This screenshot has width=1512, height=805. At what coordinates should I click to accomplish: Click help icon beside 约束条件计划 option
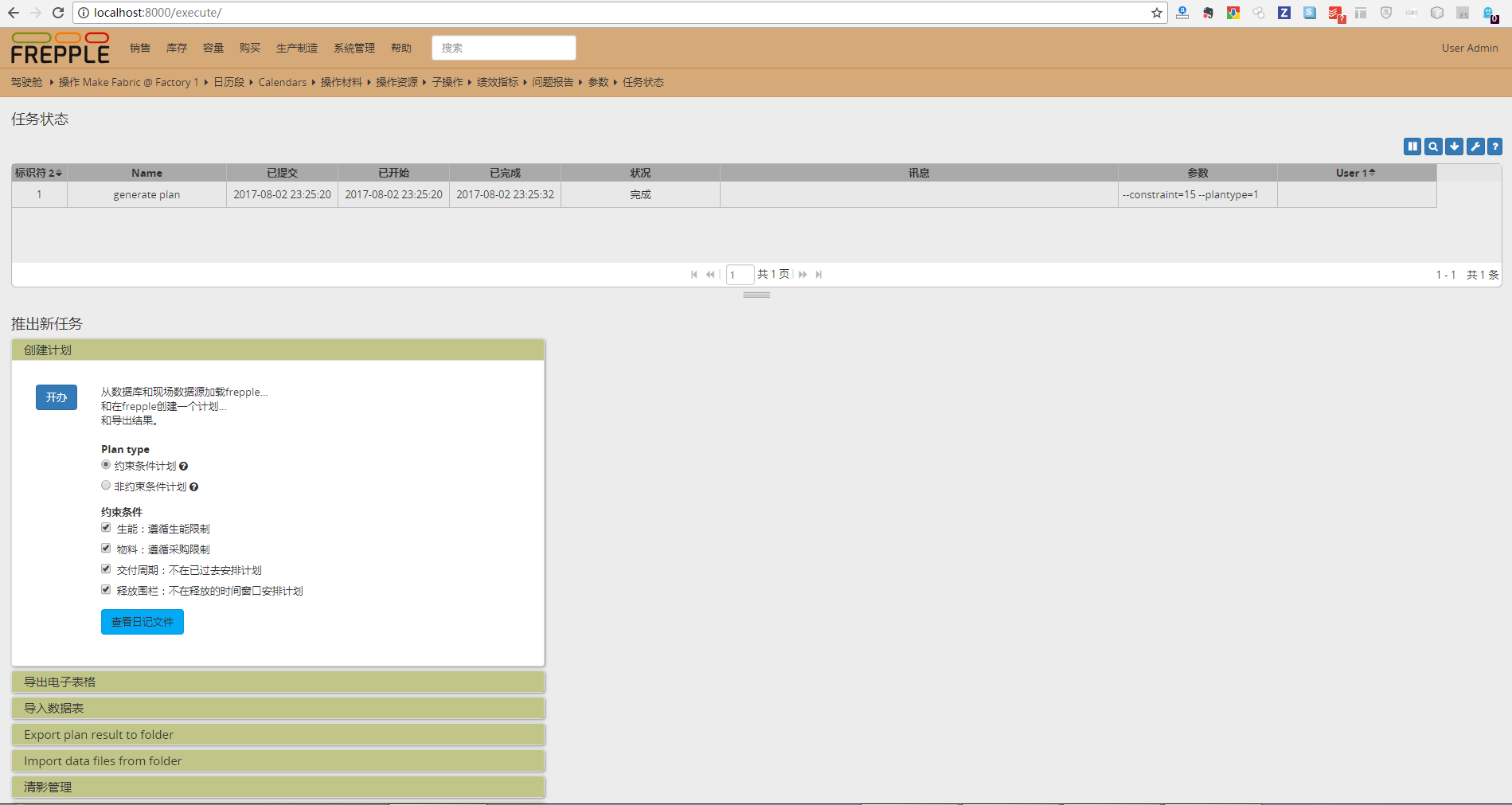[x=183, y=467]
